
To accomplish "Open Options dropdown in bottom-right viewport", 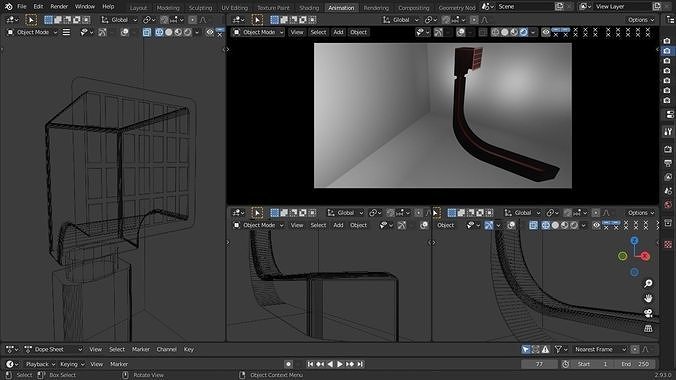I will (x=641, y=213).
